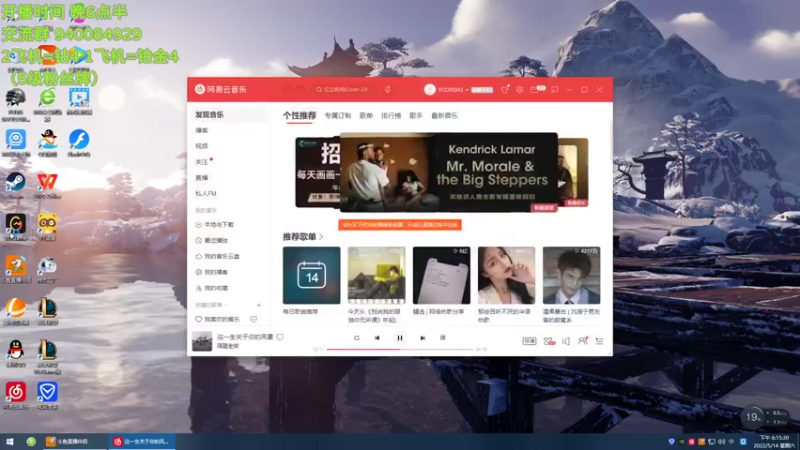Change audio quality with the 标准 button
This screenshot has height=450, width=800.
click(x=530, y=341)
